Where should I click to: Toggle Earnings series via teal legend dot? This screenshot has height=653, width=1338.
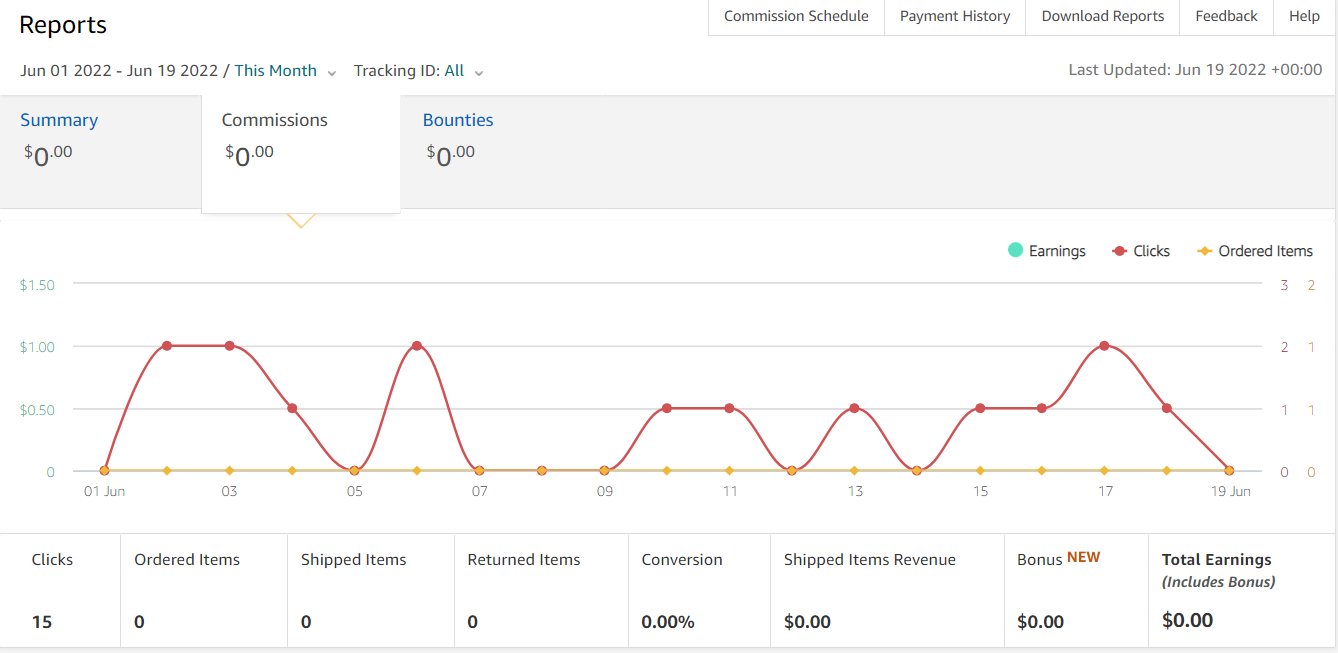tap(1016, 250)
